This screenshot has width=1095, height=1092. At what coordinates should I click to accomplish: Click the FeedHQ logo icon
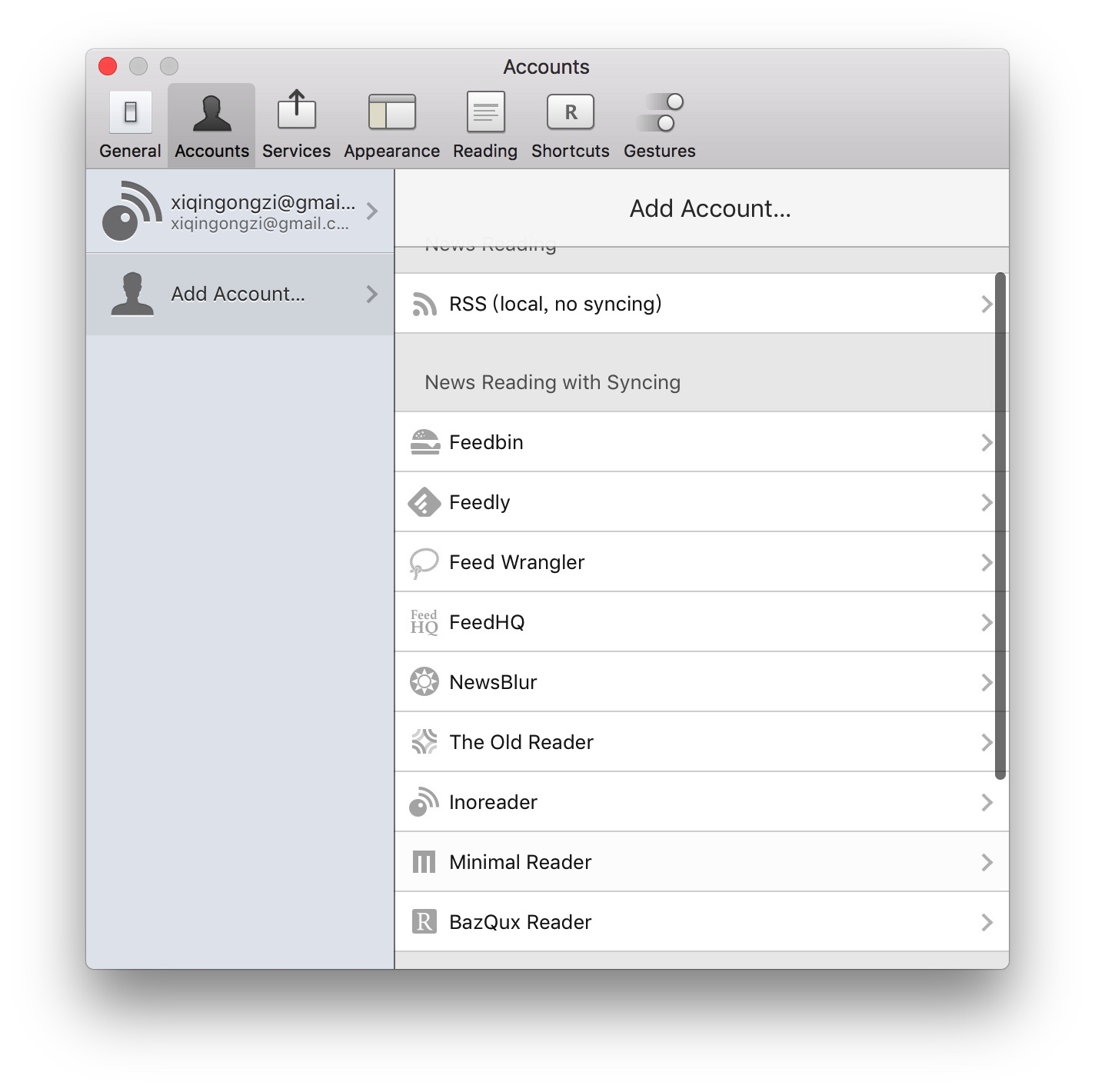[424, 622]
